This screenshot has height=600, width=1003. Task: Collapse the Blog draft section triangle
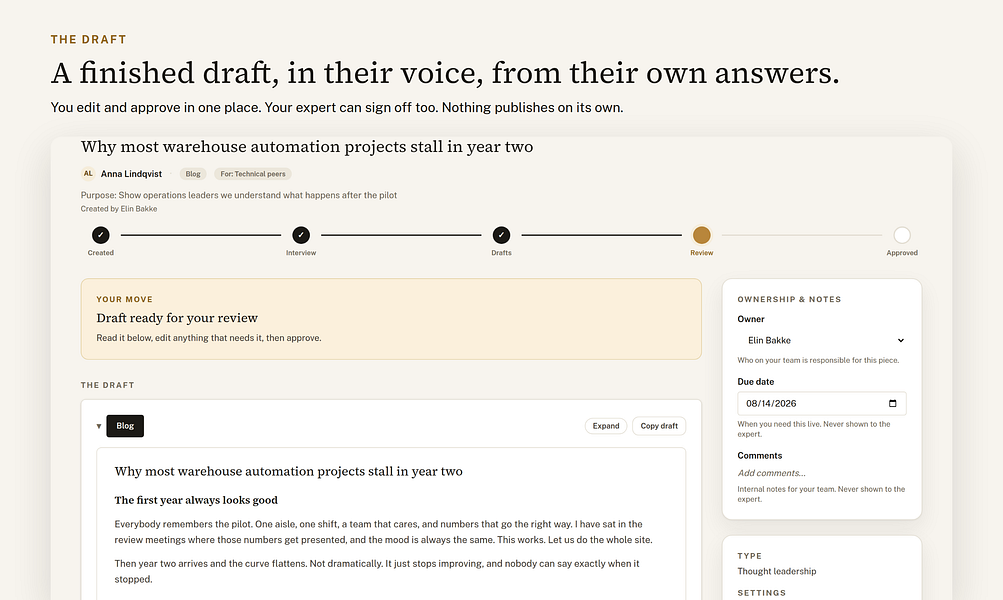click(x=99, y=426)
